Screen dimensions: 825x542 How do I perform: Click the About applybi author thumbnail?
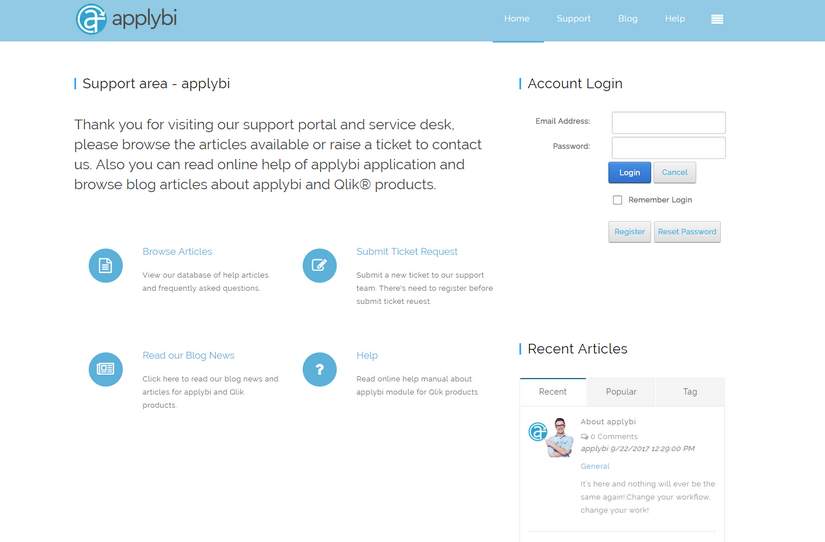click(x=551, y=437)
